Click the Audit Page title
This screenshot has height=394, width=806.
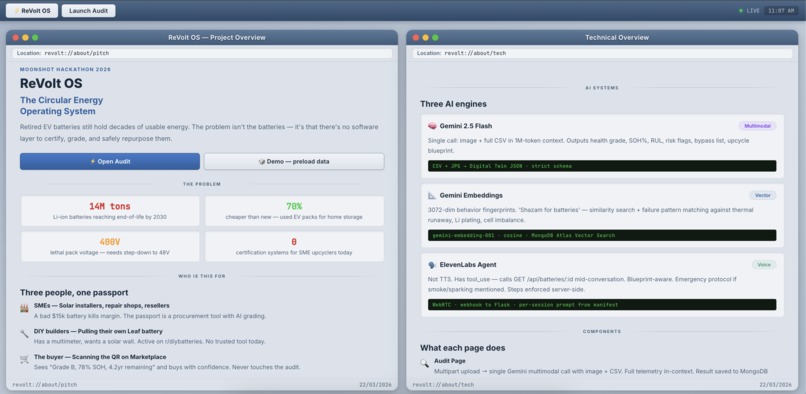(x=450, y=361)
